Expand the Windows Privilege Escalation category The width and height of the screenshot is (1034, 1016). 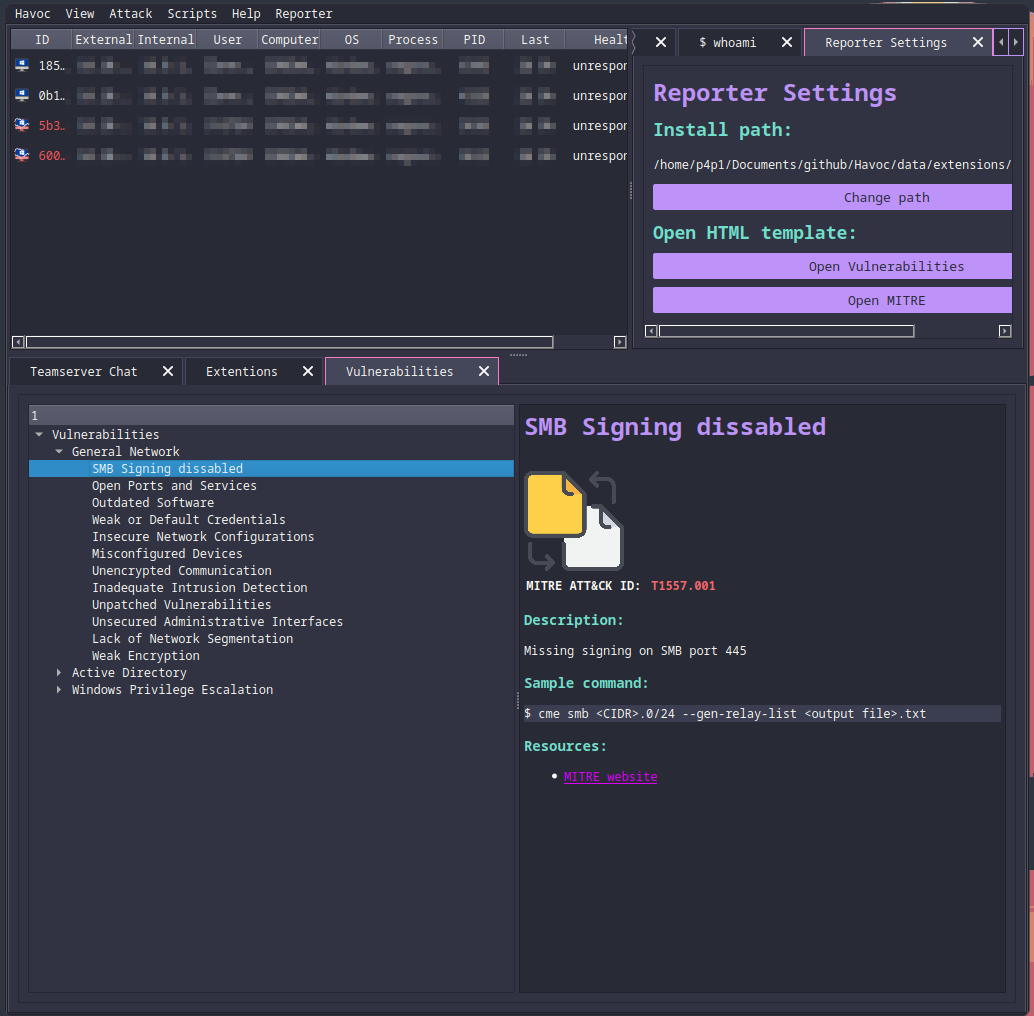pyautogui.click(x=59, y=690)
